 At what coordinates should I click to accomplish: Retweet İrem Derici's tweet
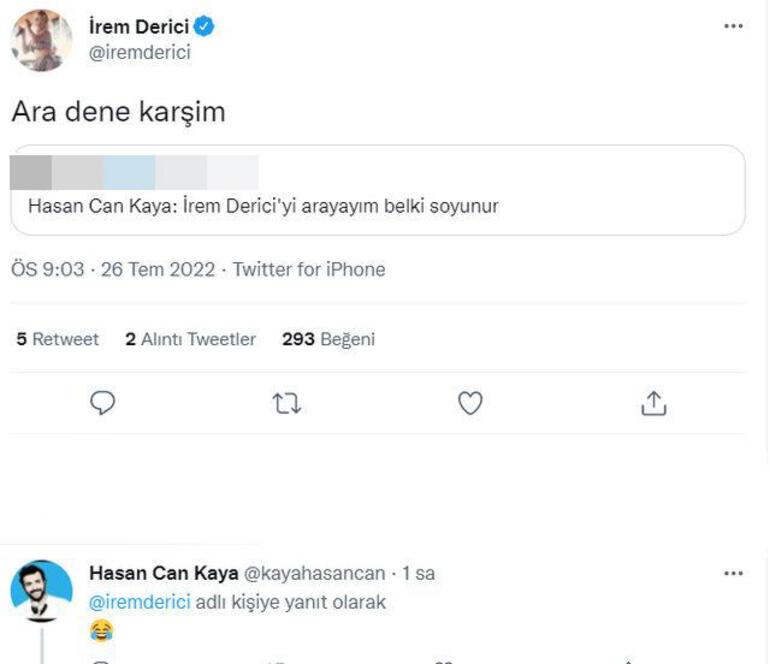tap(287, 403)
